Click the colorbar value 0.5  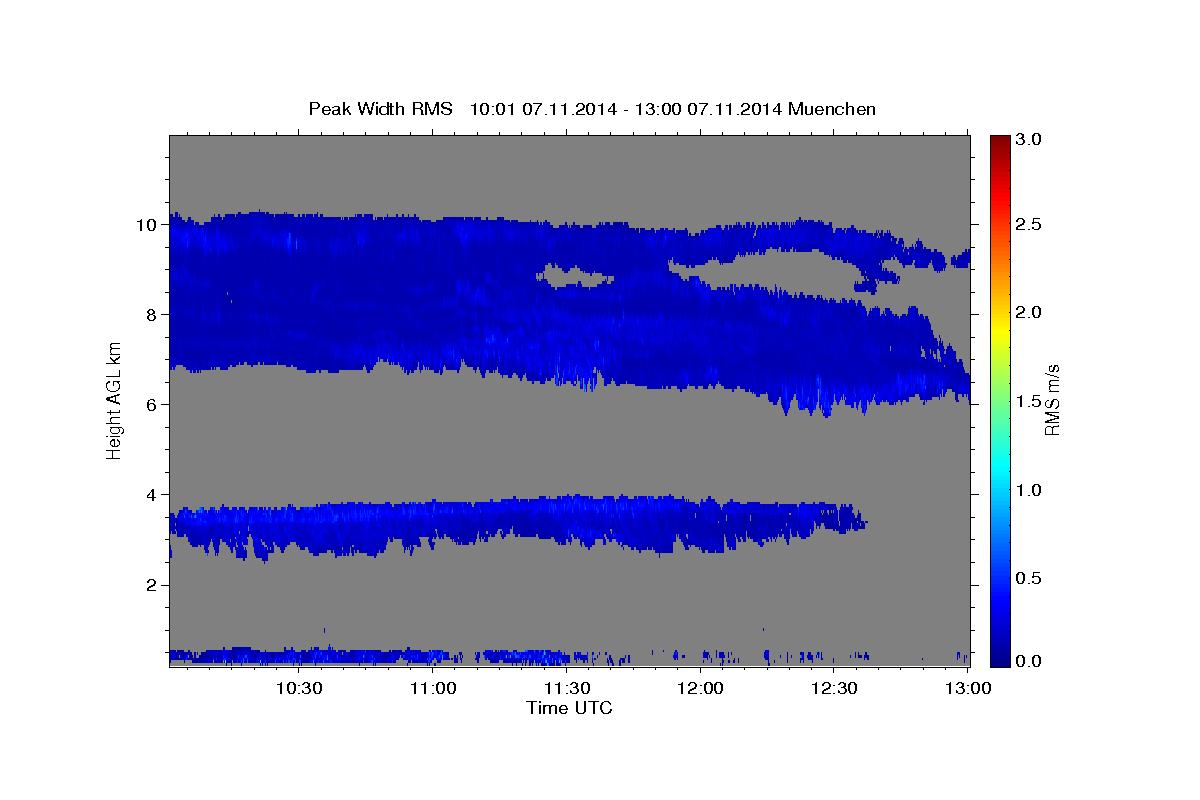pos(1030,578)
